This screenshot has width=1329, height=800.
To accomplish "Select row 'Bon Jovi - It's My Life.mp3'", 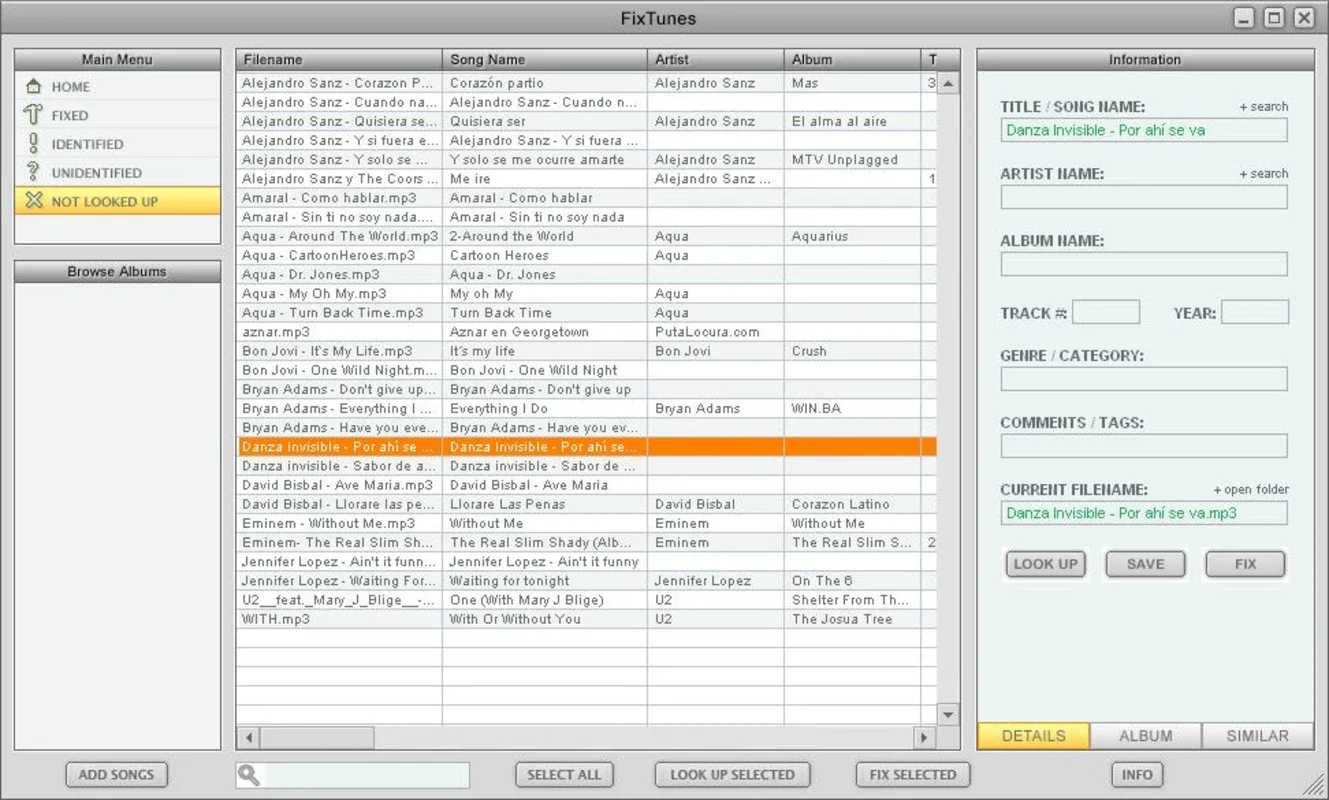I will (x=586, y=351).
